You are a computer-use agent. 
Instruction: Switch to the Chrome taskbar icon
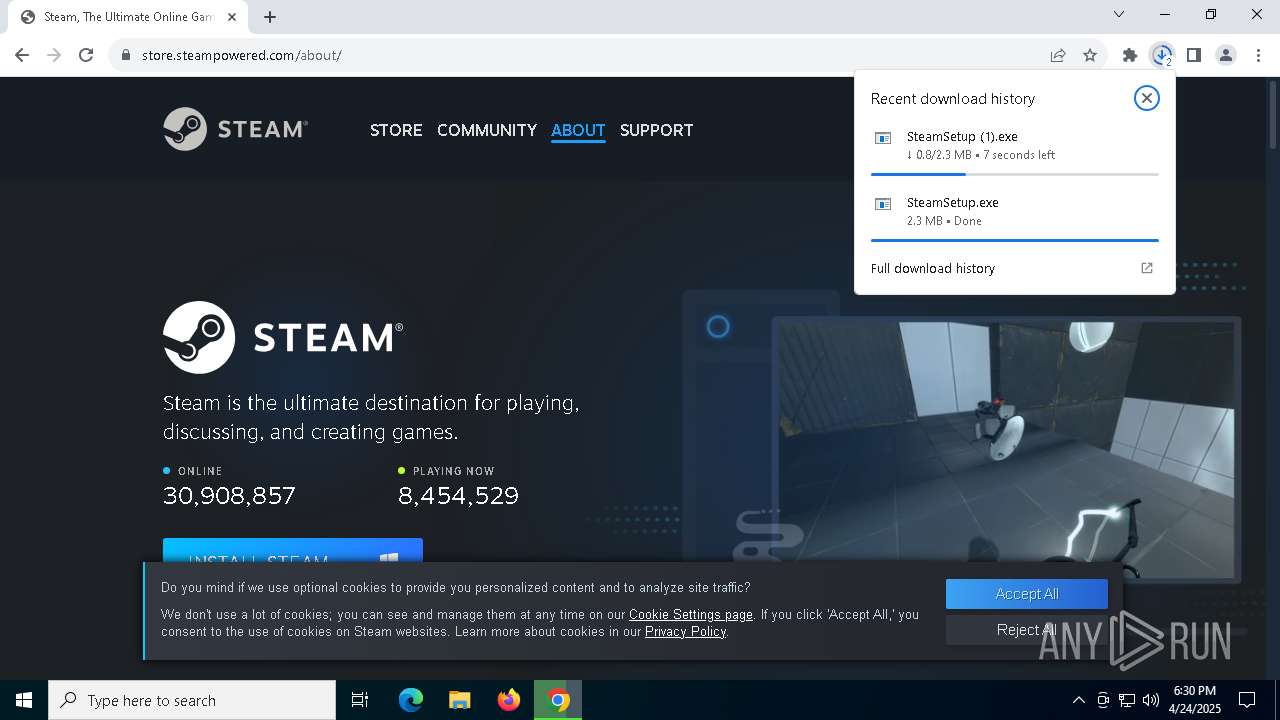(558, 700)
